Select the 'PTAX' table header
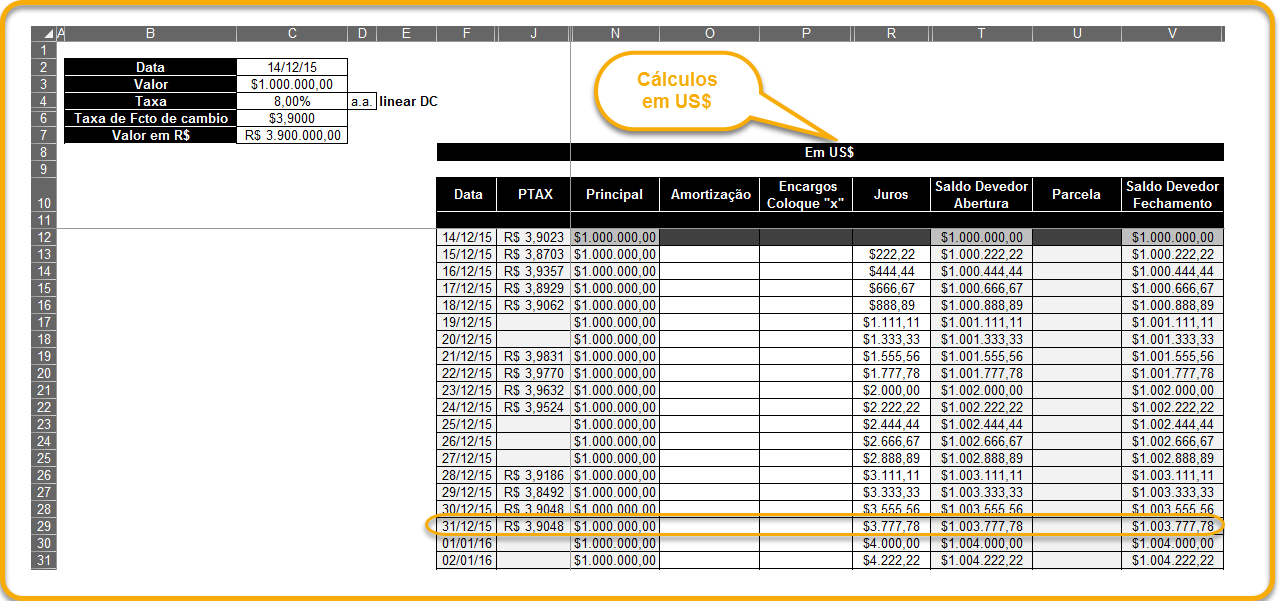Screen dimensions: 1287x601 (x=533, y=195)
